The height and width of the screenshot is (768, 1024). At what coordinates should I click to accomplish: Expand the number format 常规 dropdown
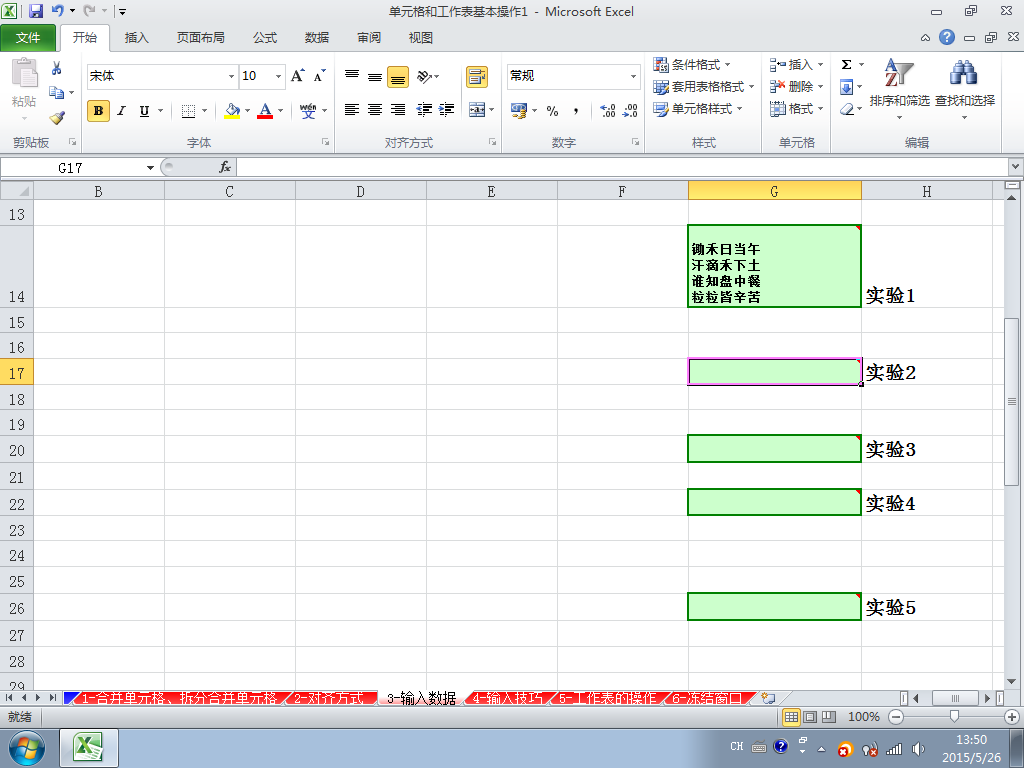pos(633,76)
